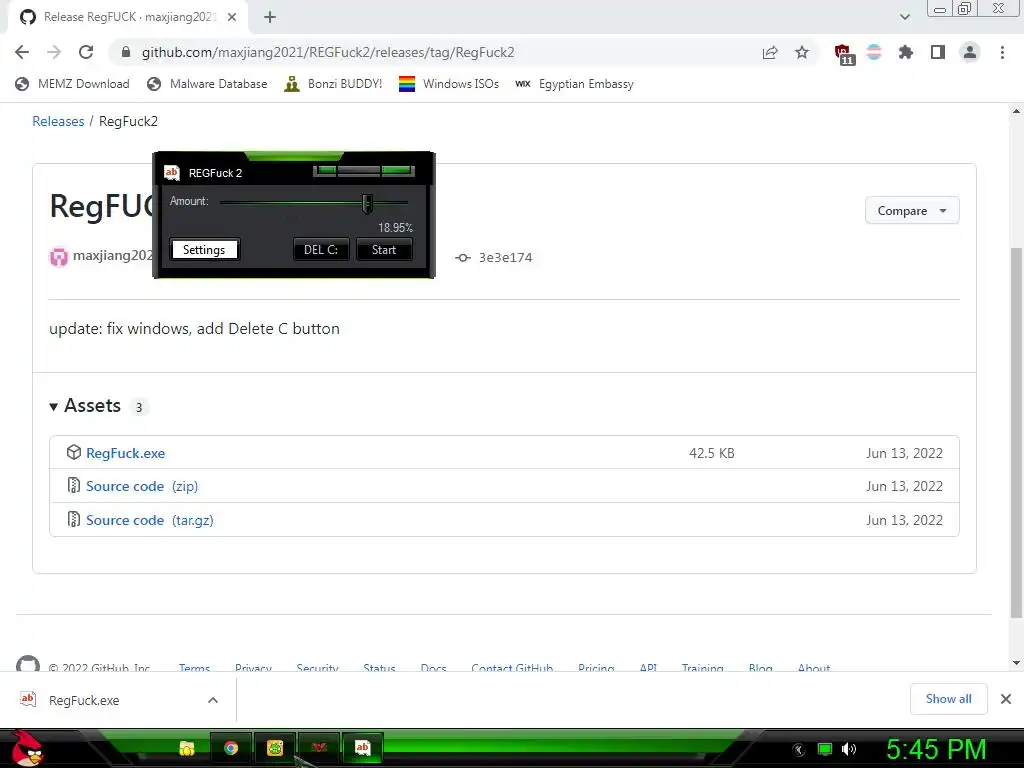This screenshot has height=768, width=1024.
Task: Click the 18.95% value in REGFuck 2
Action: (x=395, y=228)
